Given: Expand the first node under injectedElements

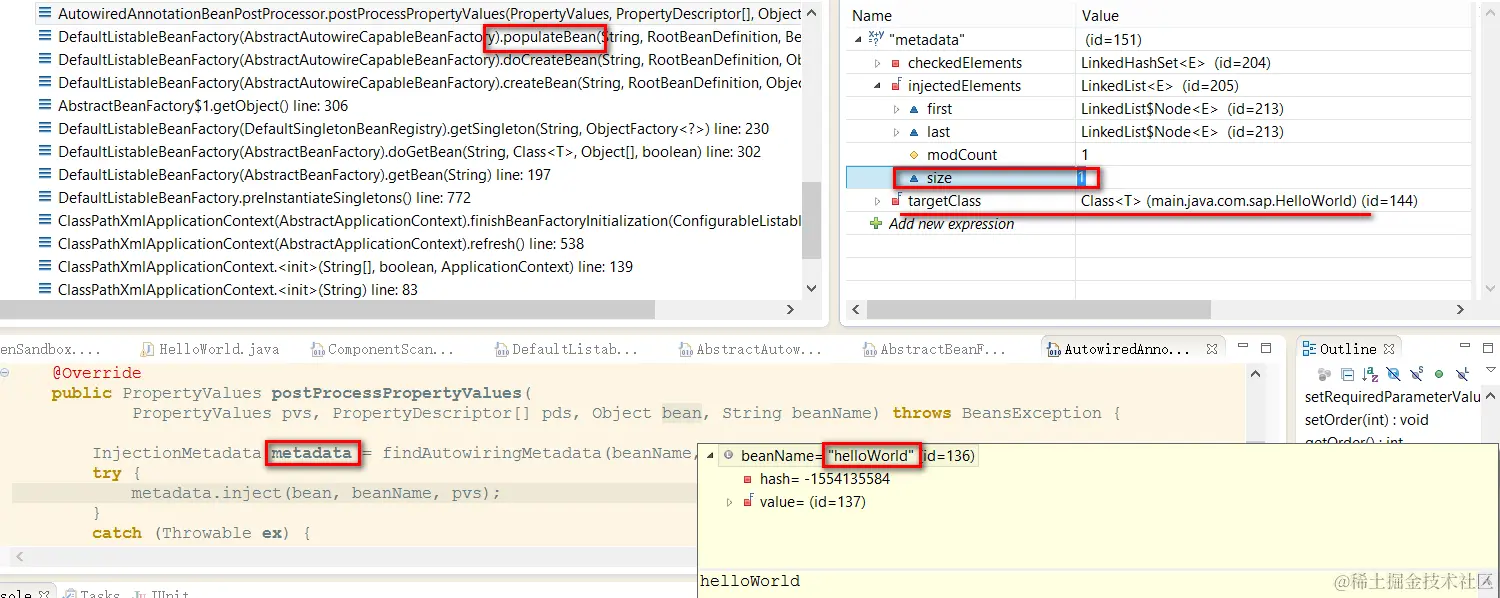Looking at the screenshot, I should pyautogui.click(x=896, y=108).
